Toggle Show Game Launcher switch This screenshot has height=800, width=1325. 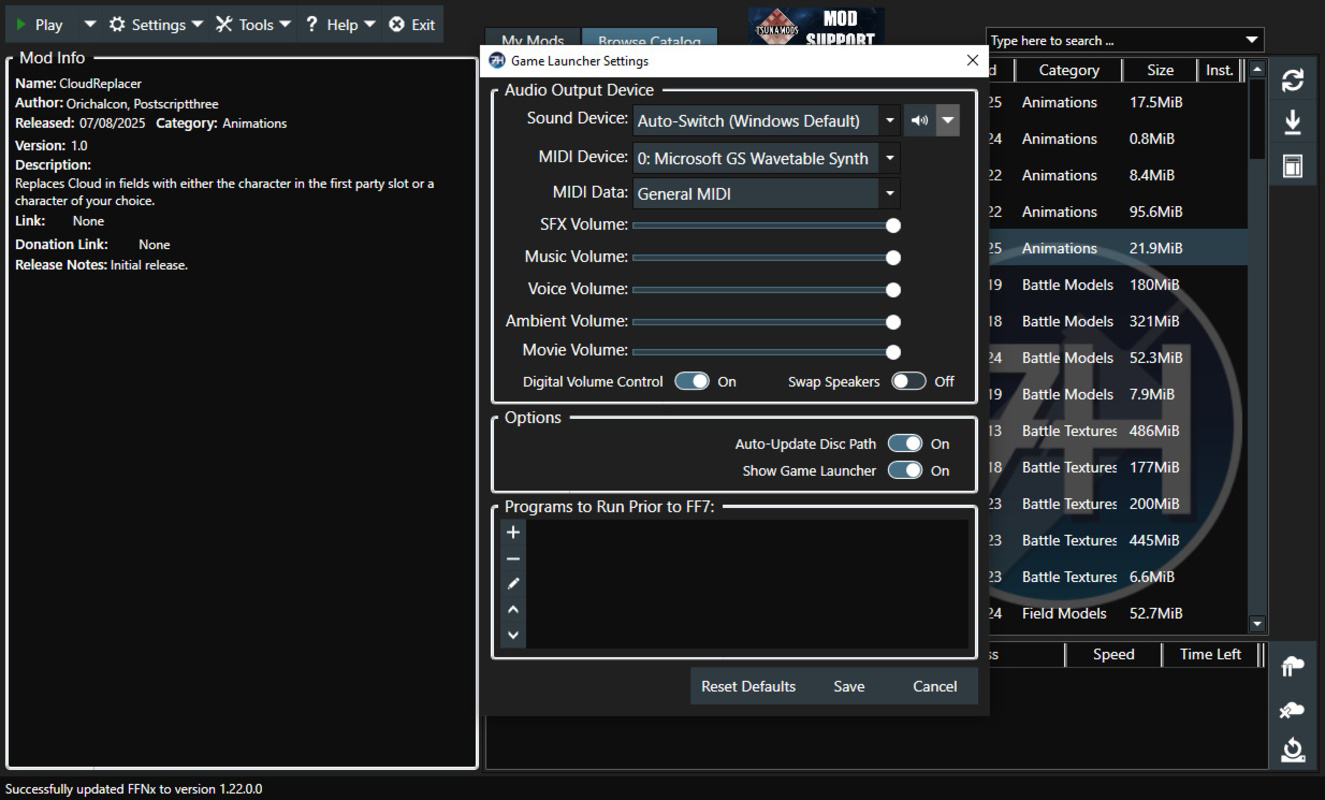[x=905, y=470]
